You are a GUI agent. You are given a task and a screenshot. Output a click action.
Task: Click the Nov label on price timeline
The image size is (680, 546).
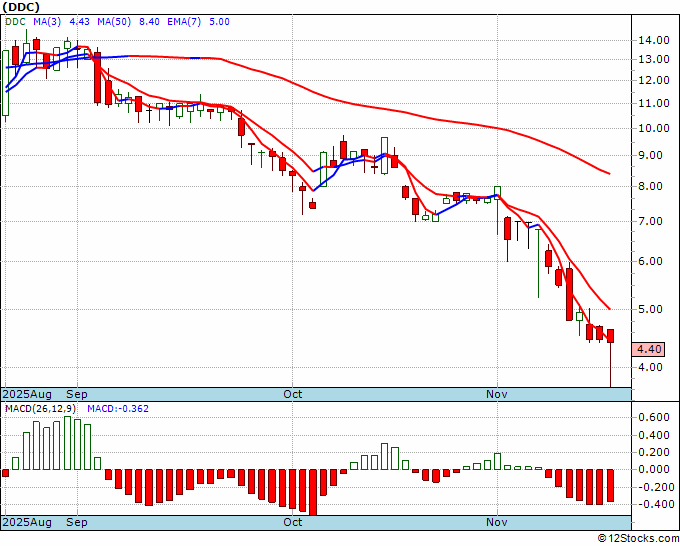(x=497, y=394)
